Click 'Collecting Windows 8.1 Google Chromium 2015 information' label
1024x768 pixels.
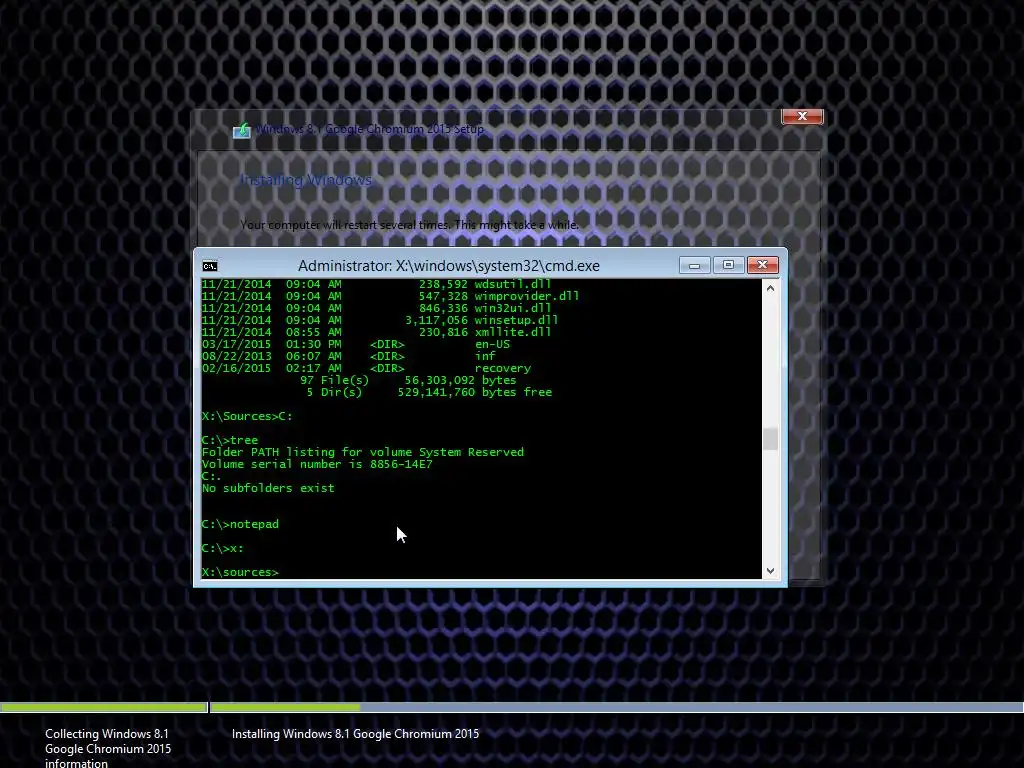[108, 748]
